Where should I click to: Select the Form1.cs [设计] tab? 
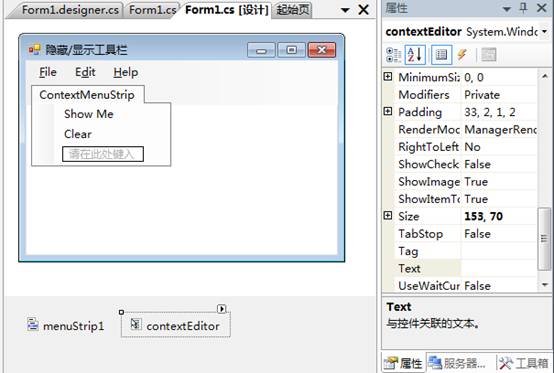226,10
